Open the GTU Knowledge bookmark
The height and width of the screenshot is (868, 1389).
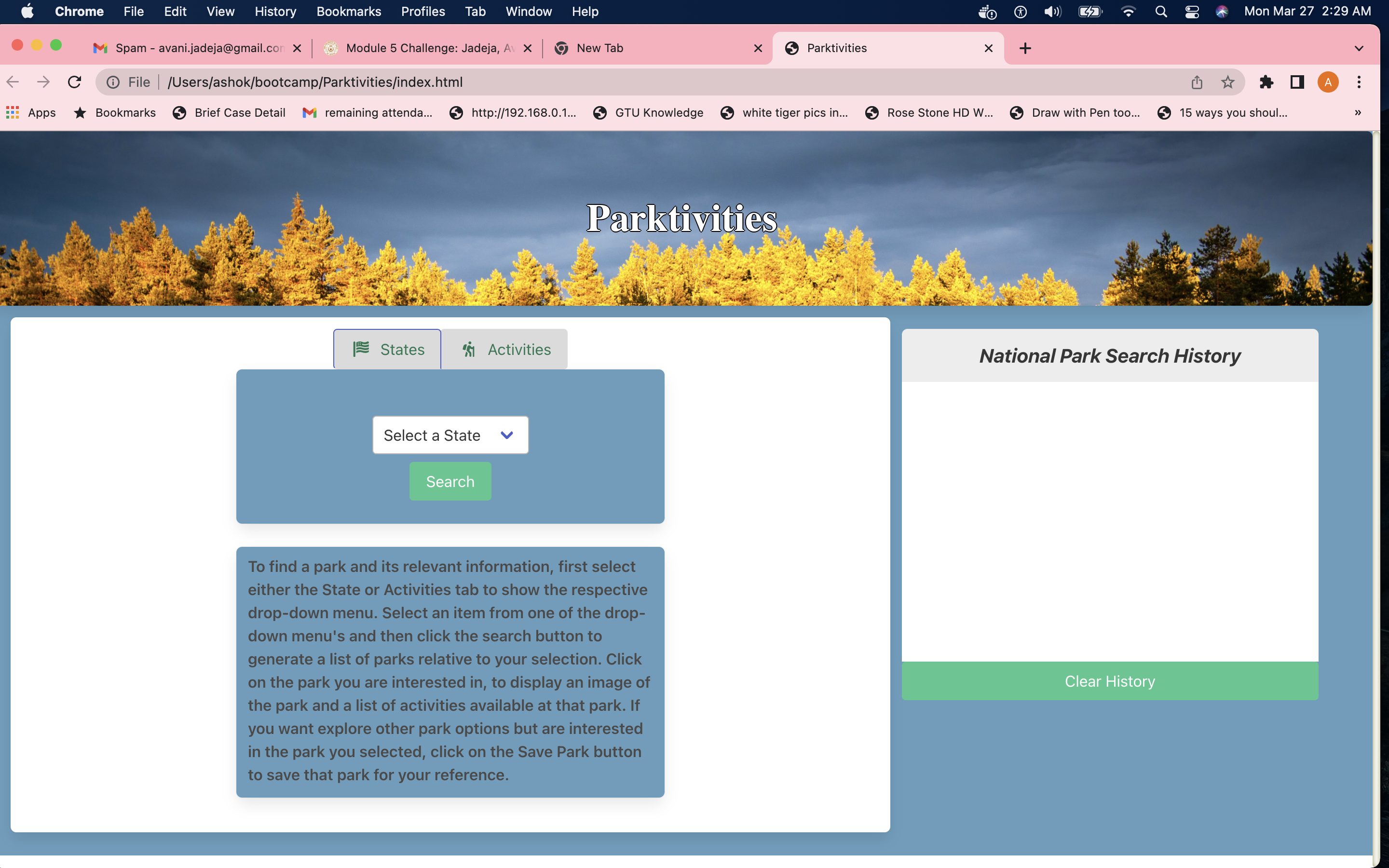pos(648,112)
